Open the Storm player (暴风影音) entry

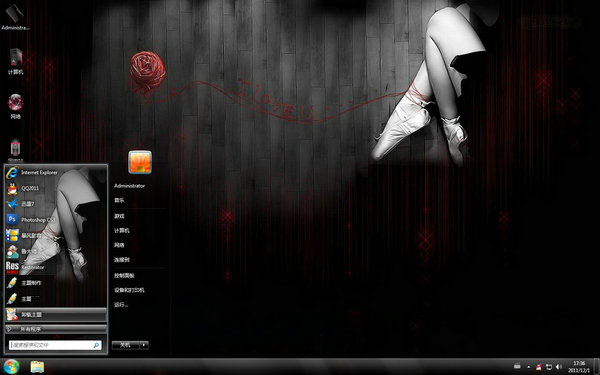pyautogui.click(x=55, y=235)
